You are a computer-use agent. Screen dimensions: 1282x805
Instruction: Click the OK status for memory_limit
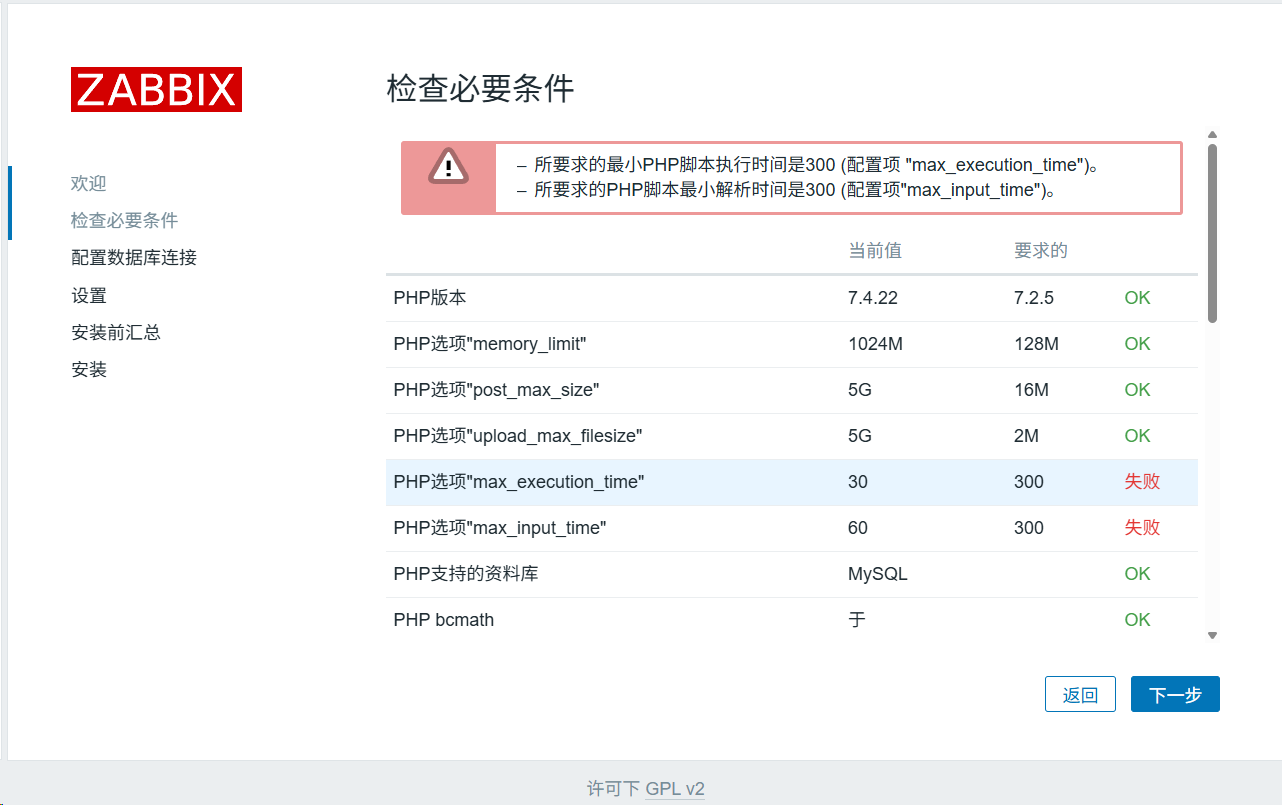(x=1137, y=344)
